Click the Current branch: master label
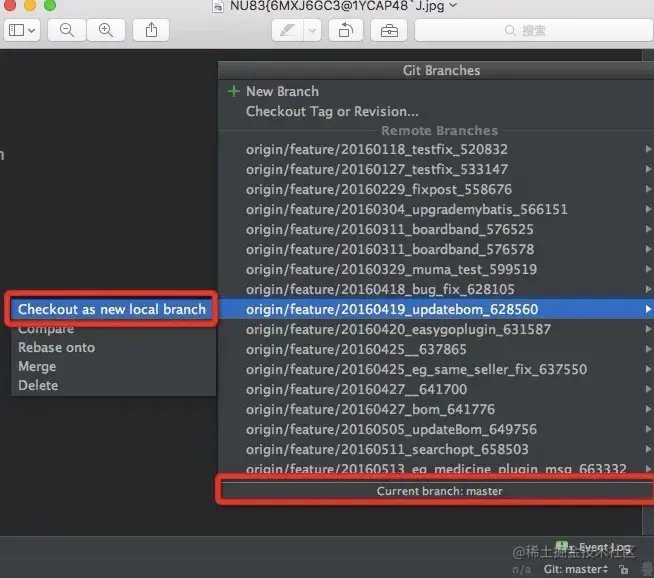 pyautogui.click(x=439, y=491)
